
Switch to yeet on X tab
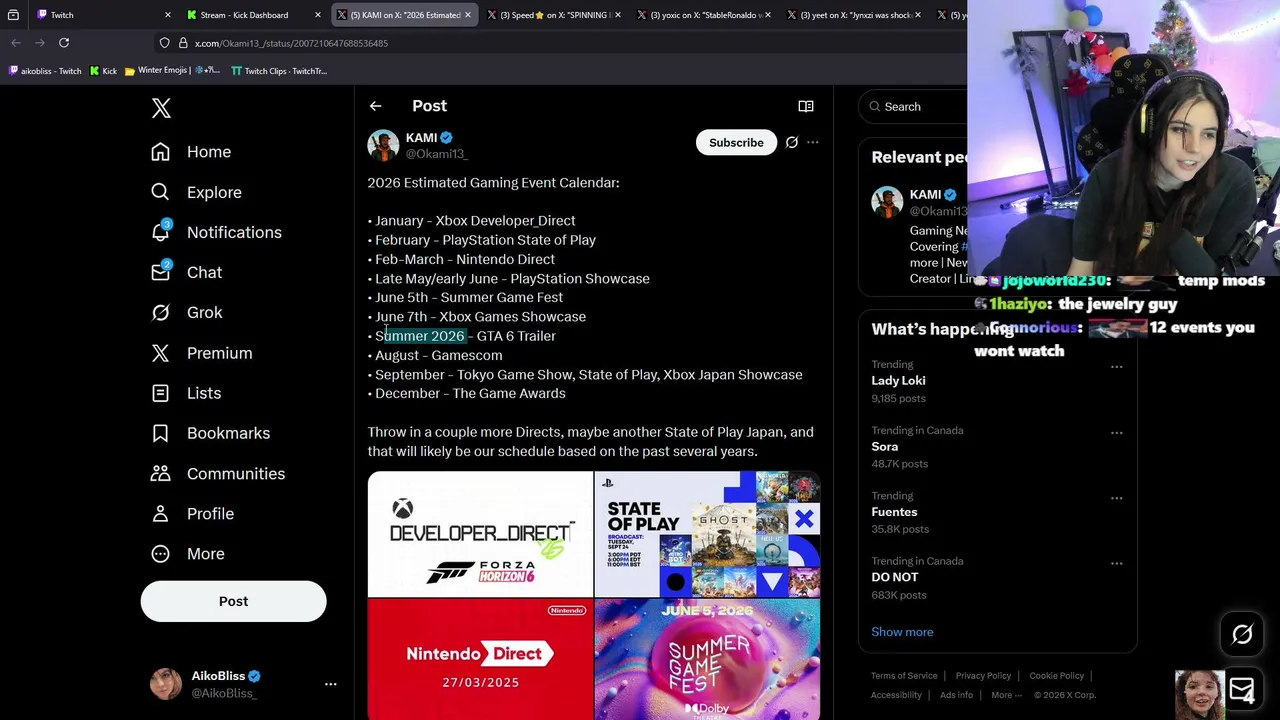[x=854, y=15]
